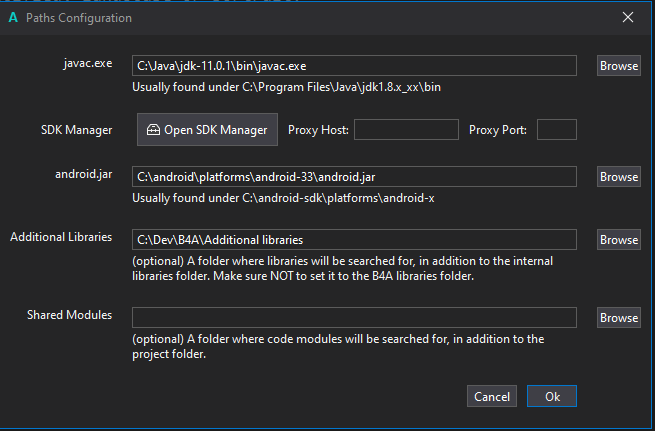Browse for the Shared Modules folder
The width and height of the screenshot is (655, 431).
coord(618,318)
